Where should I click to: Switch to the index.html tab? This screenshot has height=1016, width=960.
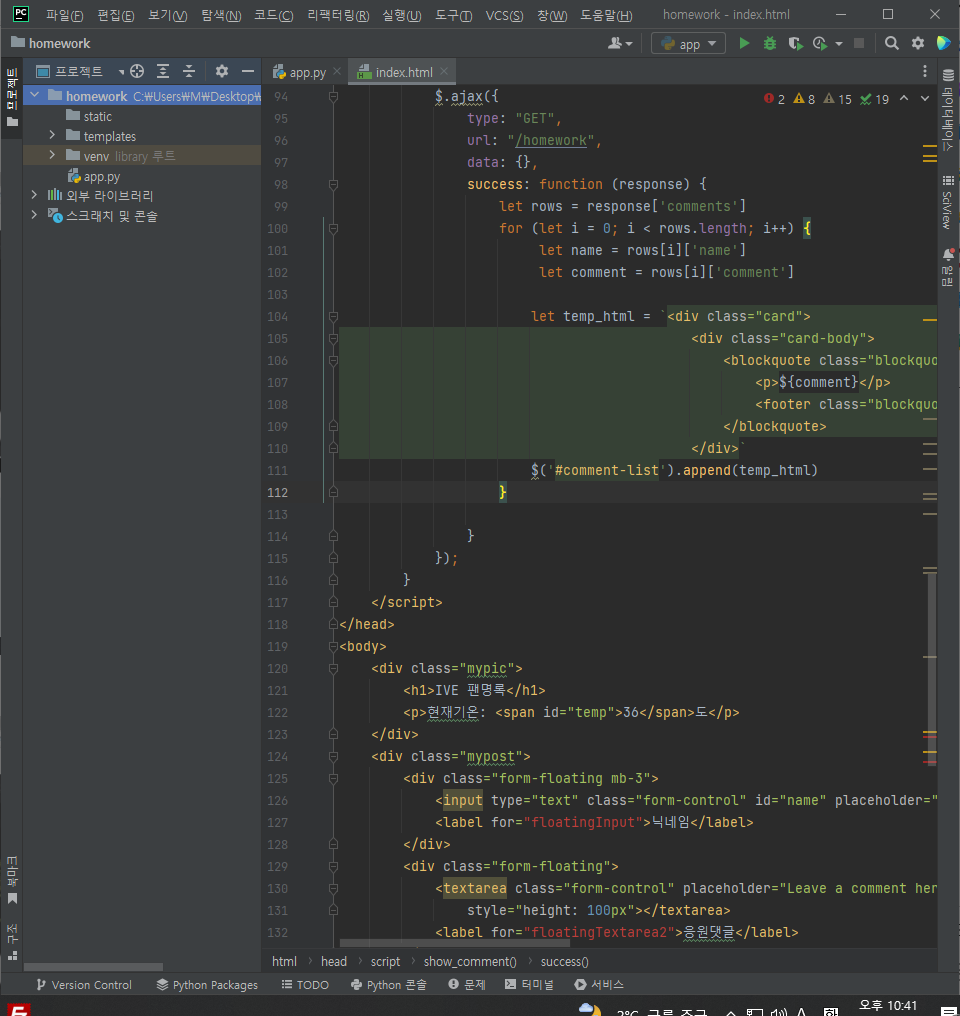click(403, 72)
